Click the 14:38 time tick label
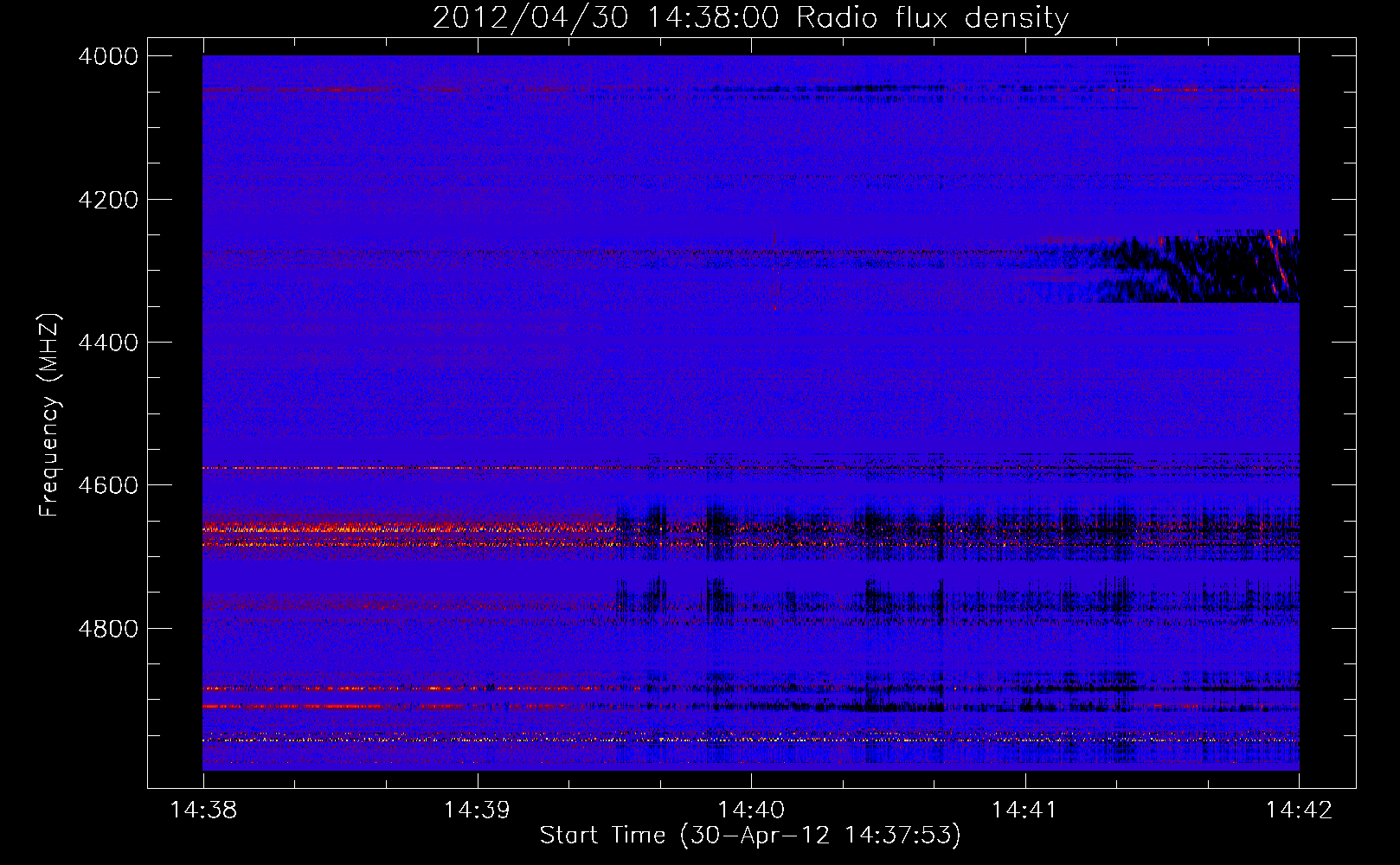1400x865 pixels. pyautogui.click(x=203, y=810)
